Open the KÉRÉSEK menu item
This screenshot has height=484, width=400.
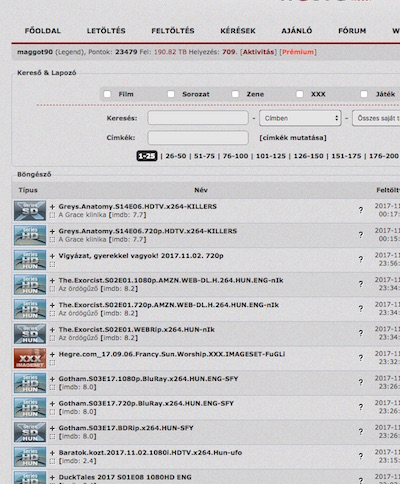coord(238,31)
